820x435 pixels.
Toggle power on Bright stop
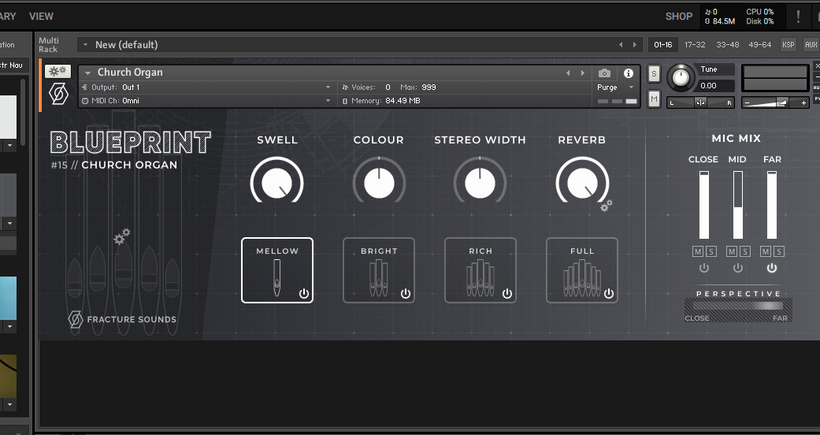(x=405, y=294)
